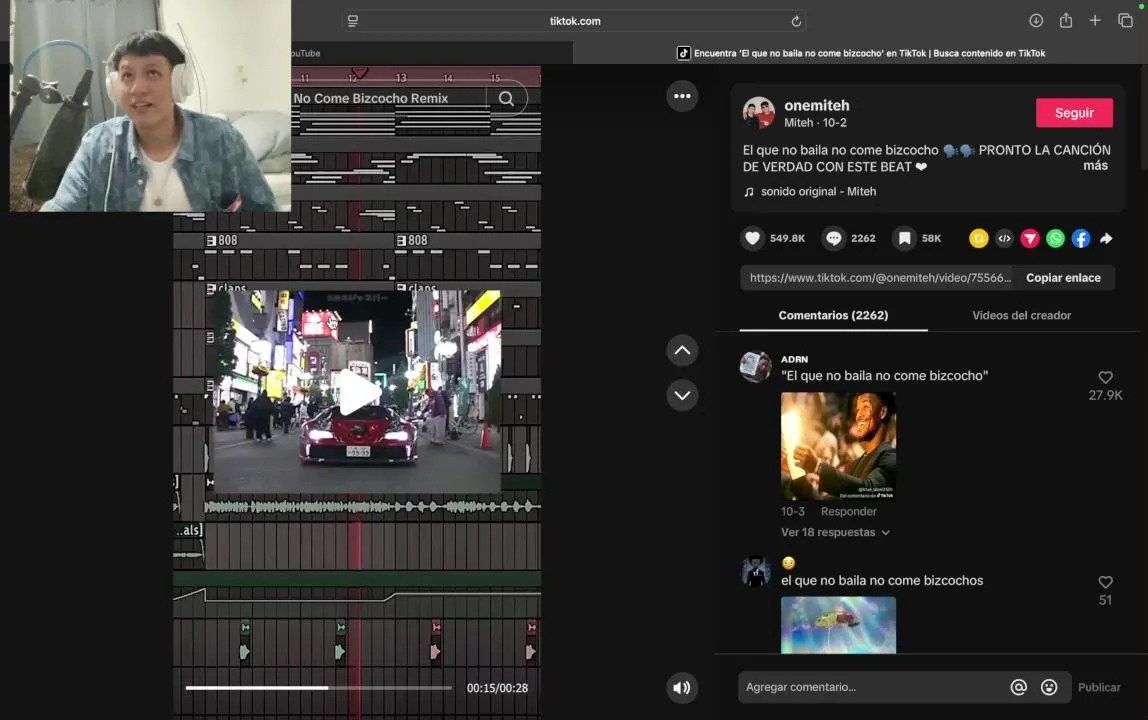Send to friends with the red arrow icon
1148x720 pixels.
[x=1030, y=238]
